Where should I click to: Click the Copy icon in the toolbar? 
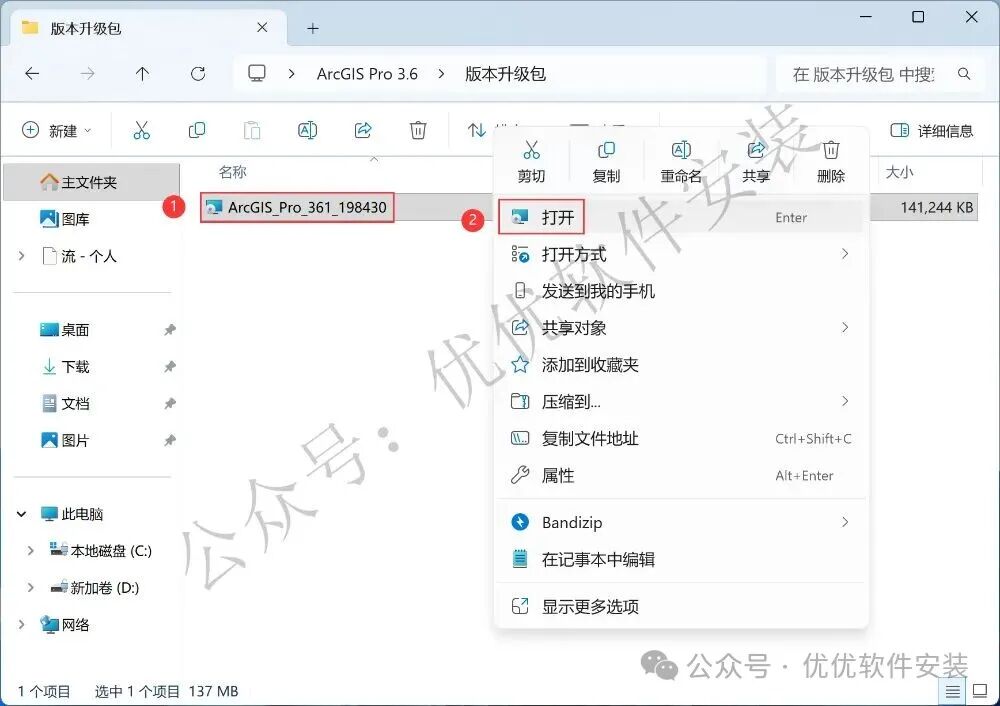pos(197,130)
